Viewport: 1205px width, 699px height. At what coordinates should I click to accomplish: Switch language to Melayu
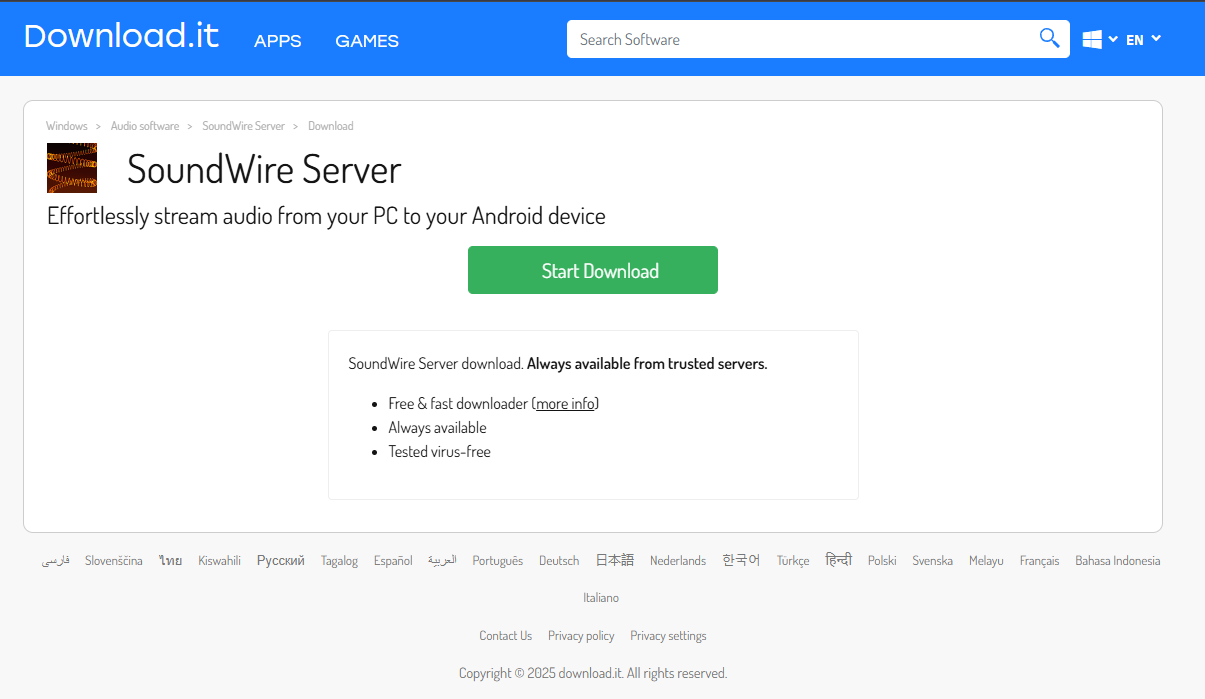(986, 561)
